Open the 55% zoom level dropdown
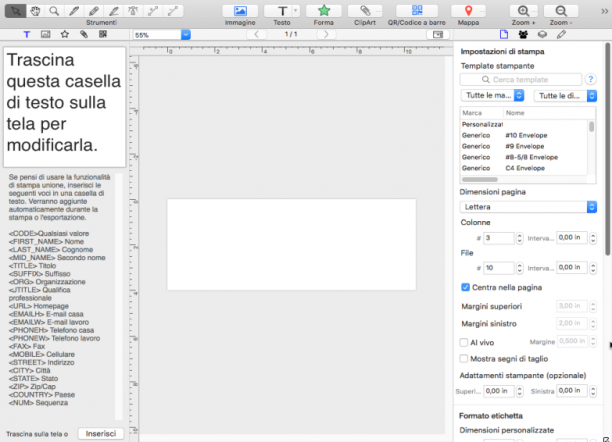Image resolution: width=612 pixels, height=442 pixels. click(186, 35)
